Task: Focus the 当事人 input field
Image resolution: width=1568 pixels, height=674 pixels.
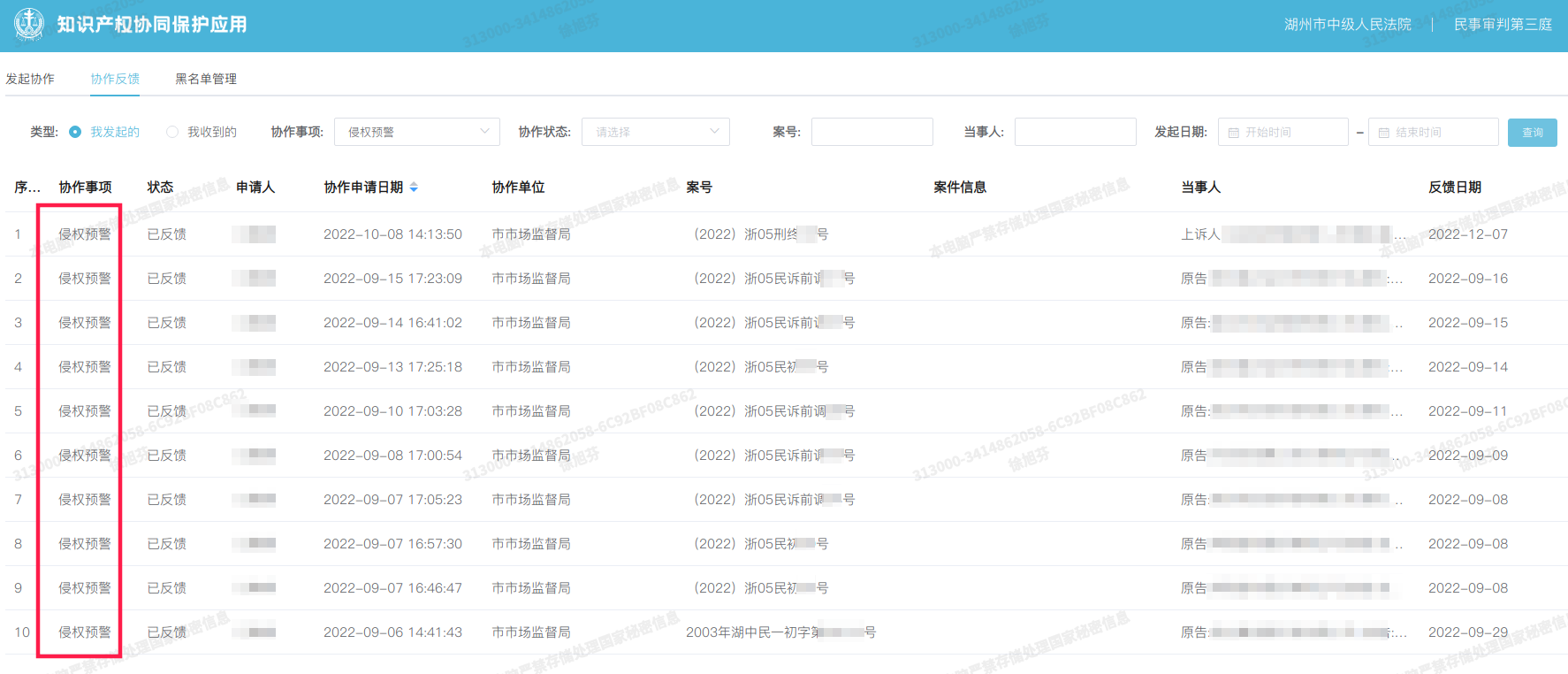Action: point(1075,132)
